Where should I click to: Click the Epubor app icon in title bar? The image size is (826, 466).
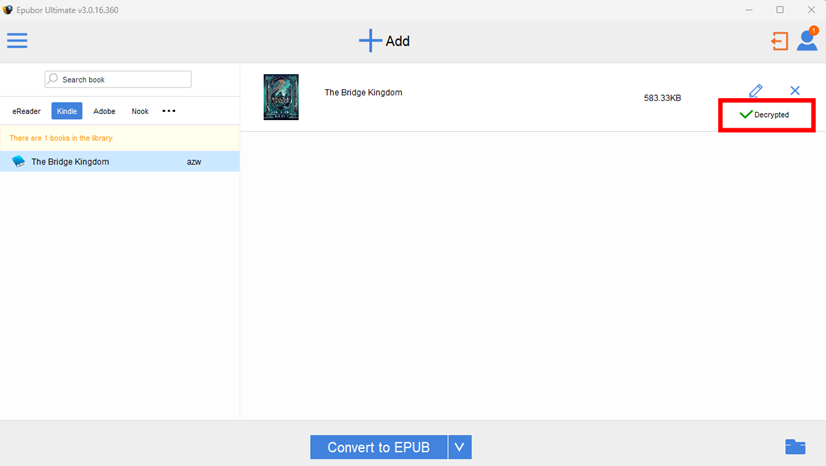point(7,9)
